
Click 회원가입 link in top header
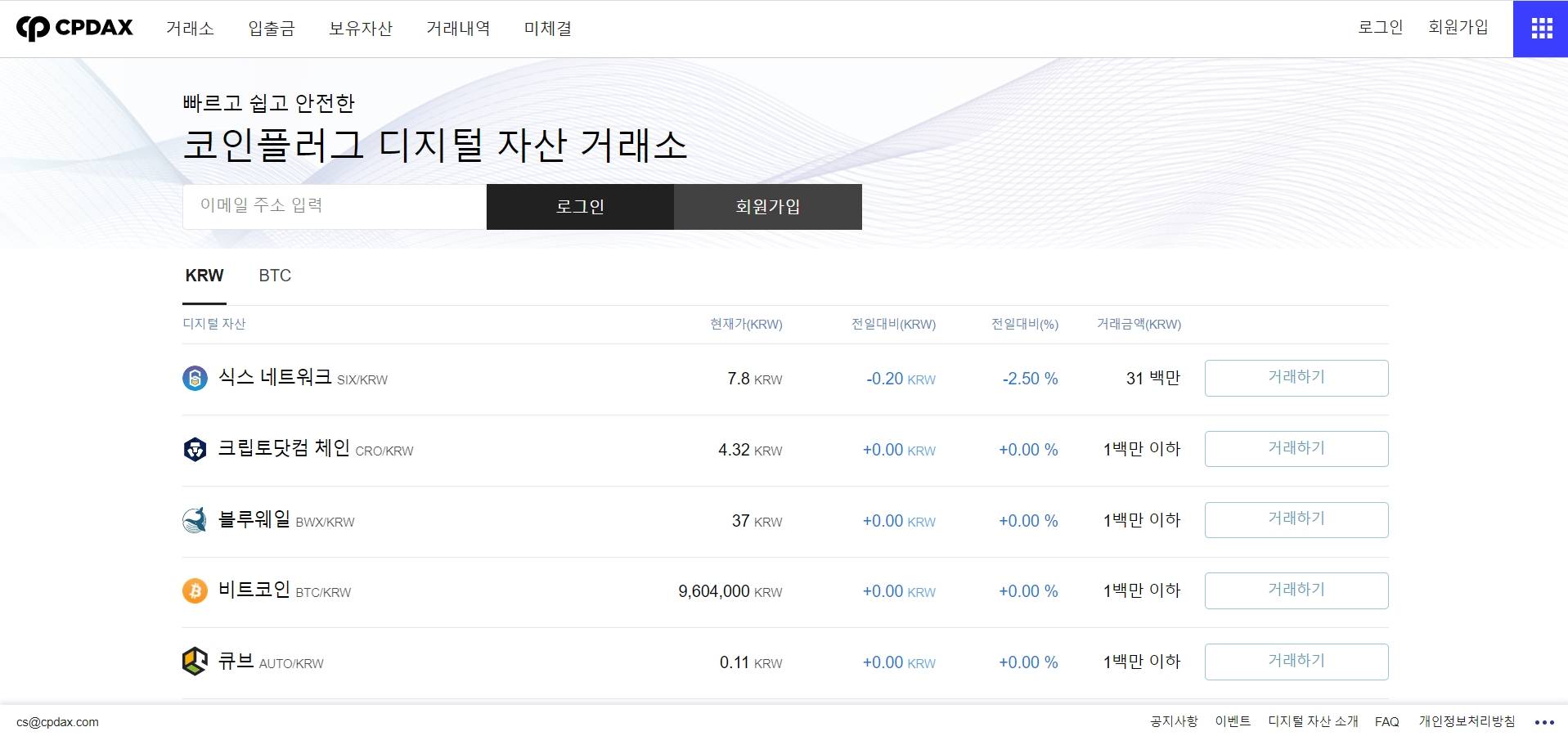[x=1458, y=27]
